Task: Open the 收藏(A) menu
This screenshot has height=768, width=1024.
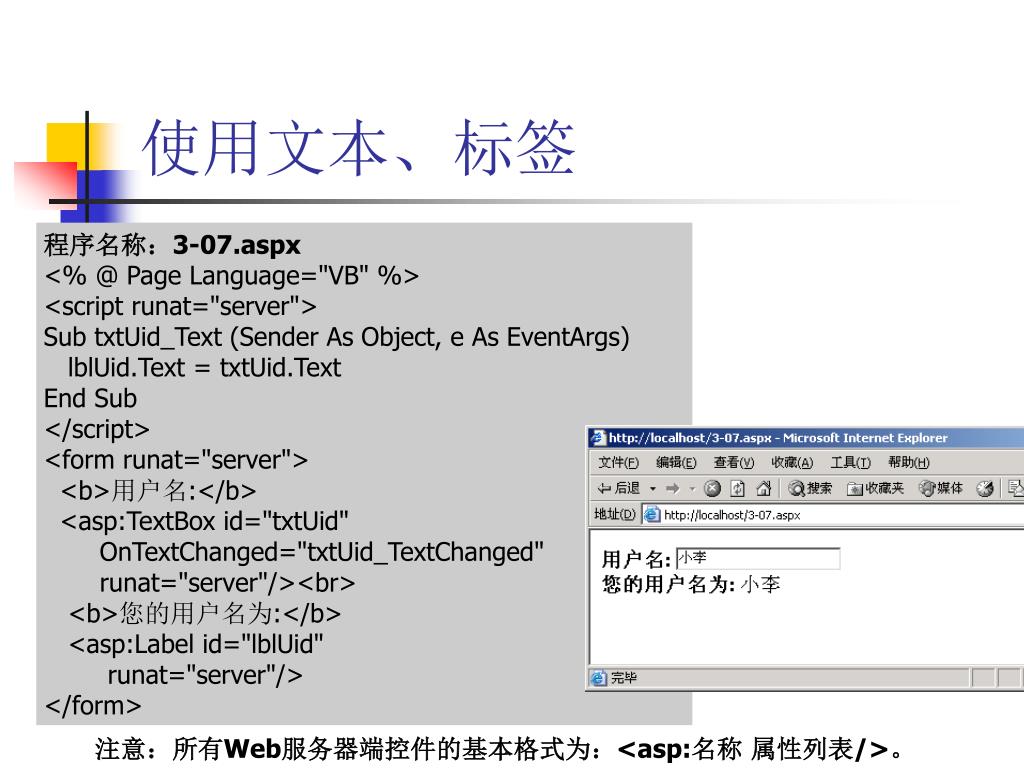Action: 792,462
